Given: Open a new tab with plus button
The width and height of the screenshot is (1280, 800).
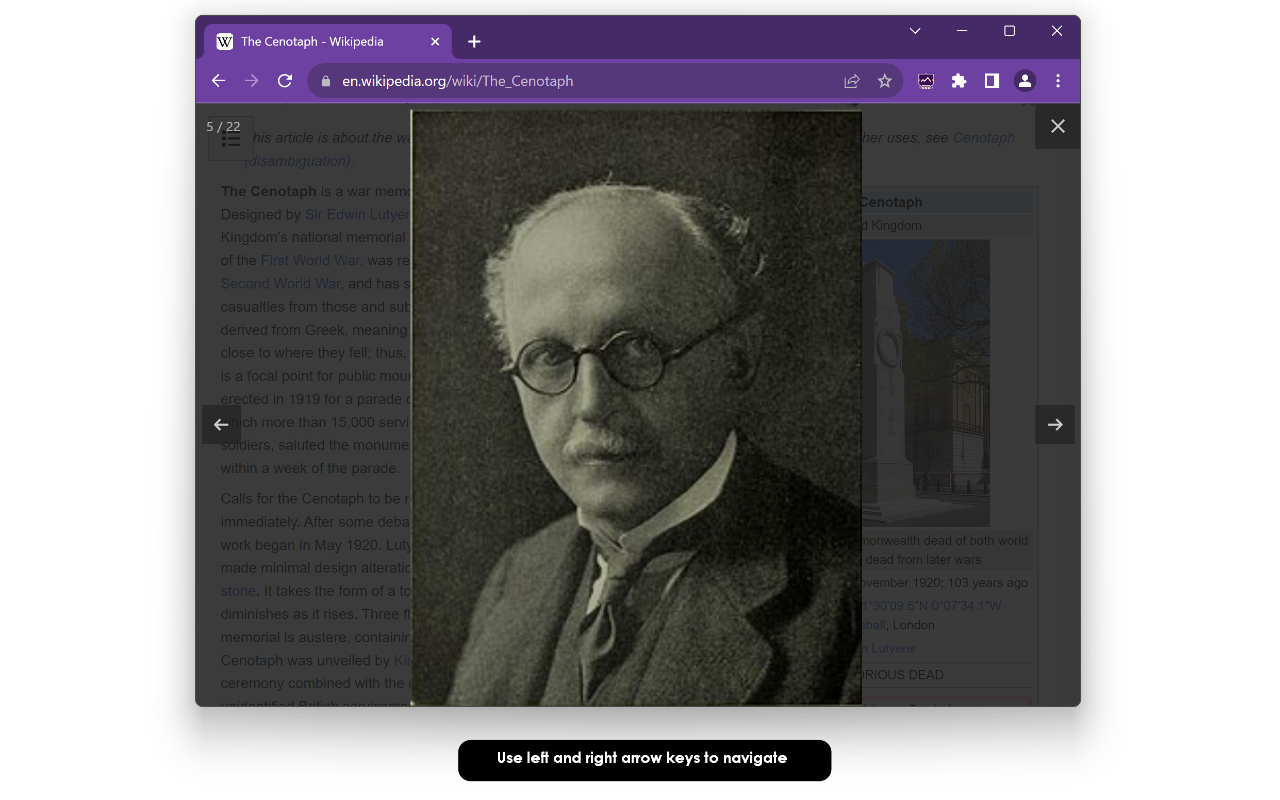Looking at the screenshot, I should pyautogui.click(x=474, y=41).
